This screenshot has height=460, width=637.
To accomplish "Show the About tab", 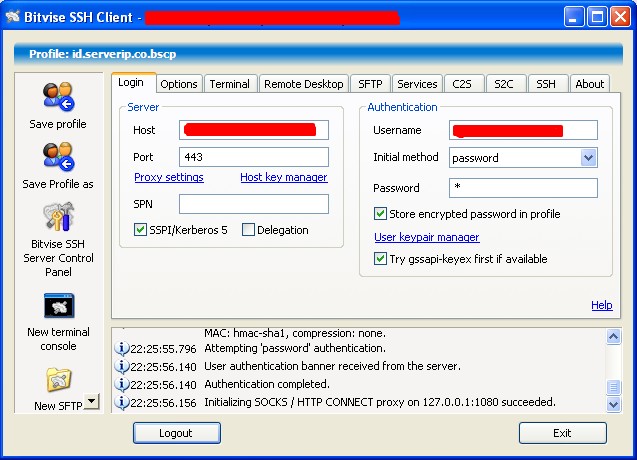I will [590, 84].
